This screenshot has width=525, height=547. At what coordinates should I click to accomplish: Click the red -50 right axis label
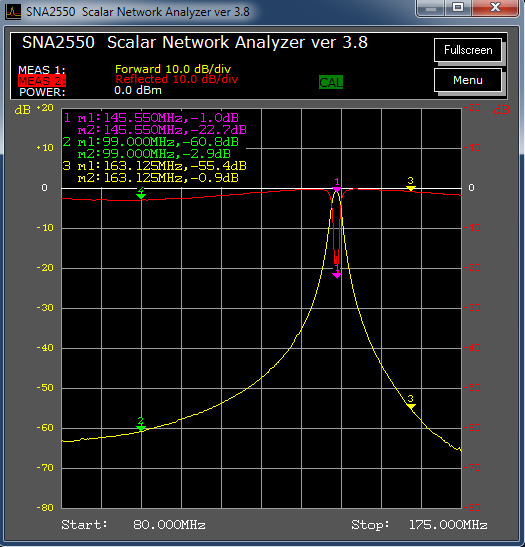(x=472, y=388)
